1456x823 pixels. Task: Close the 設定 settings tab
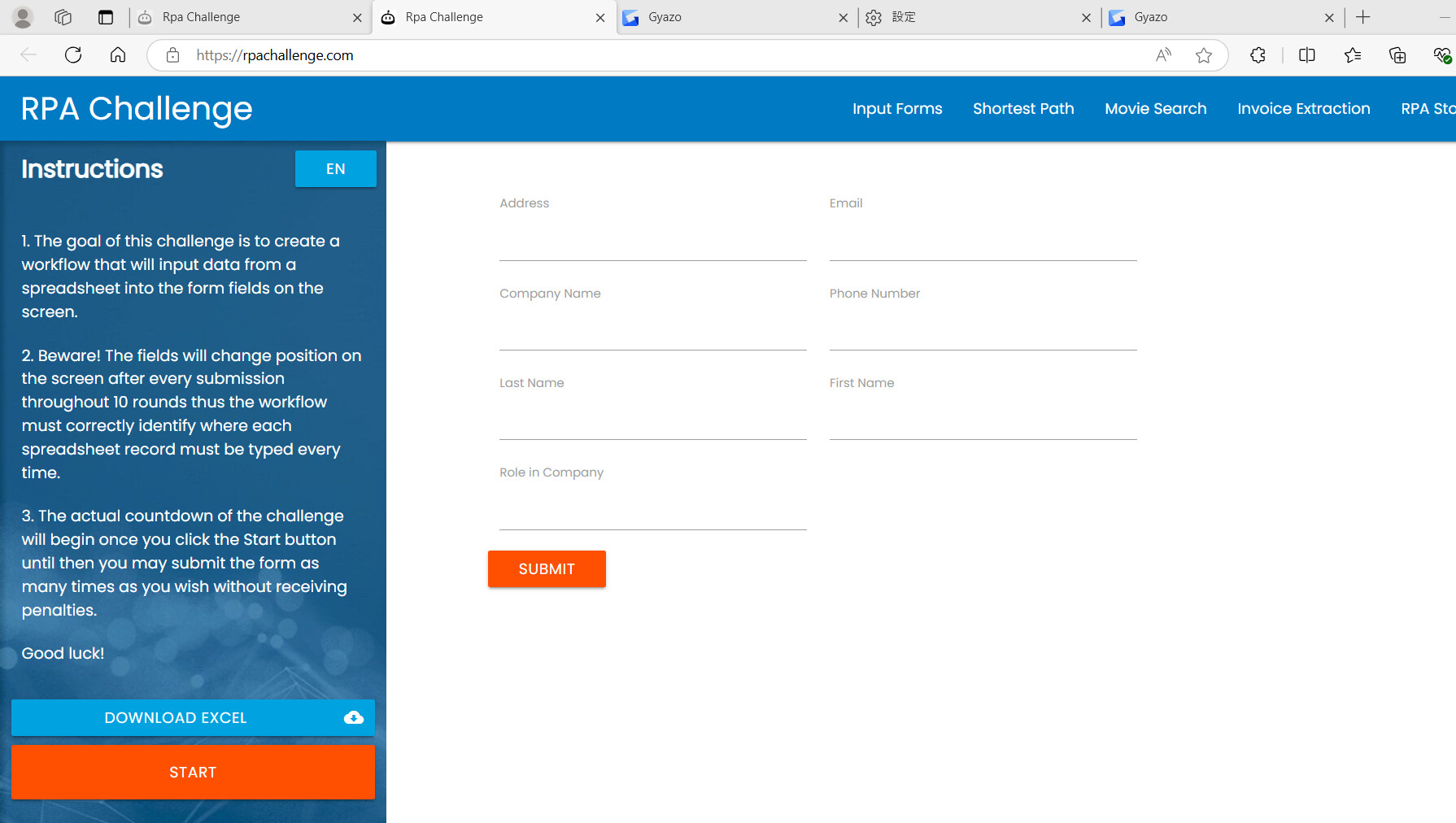click(x=1086, y=18)
